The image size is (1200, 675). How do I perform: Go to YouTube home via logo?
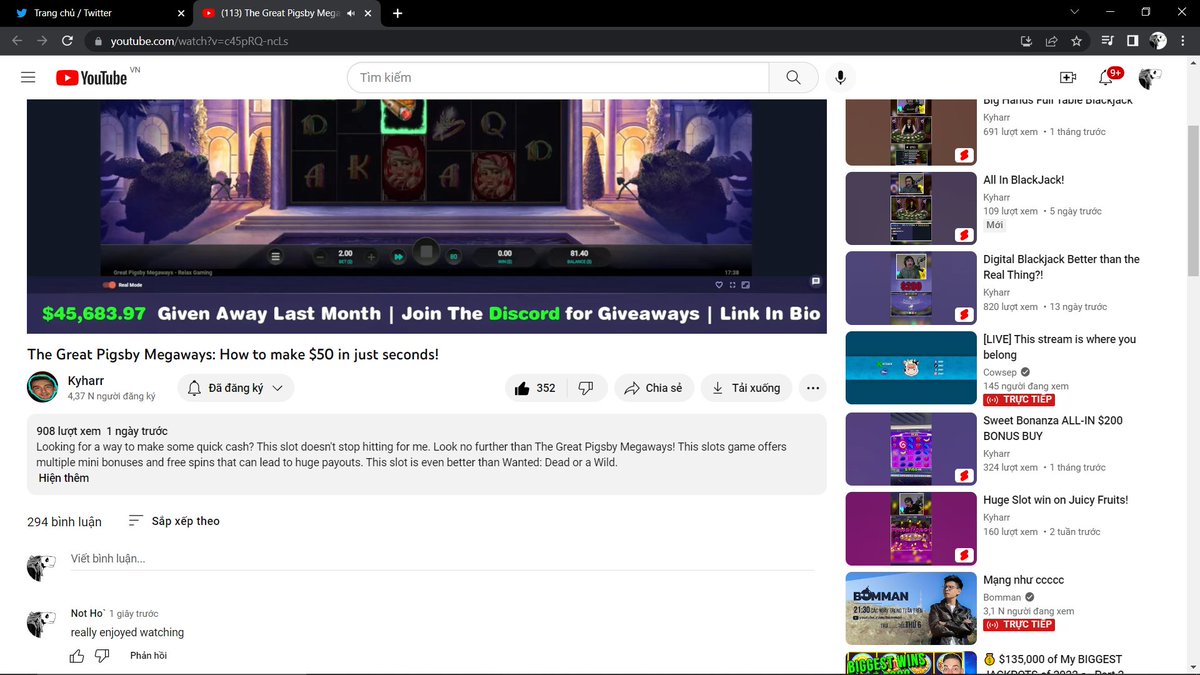[91, 78]
